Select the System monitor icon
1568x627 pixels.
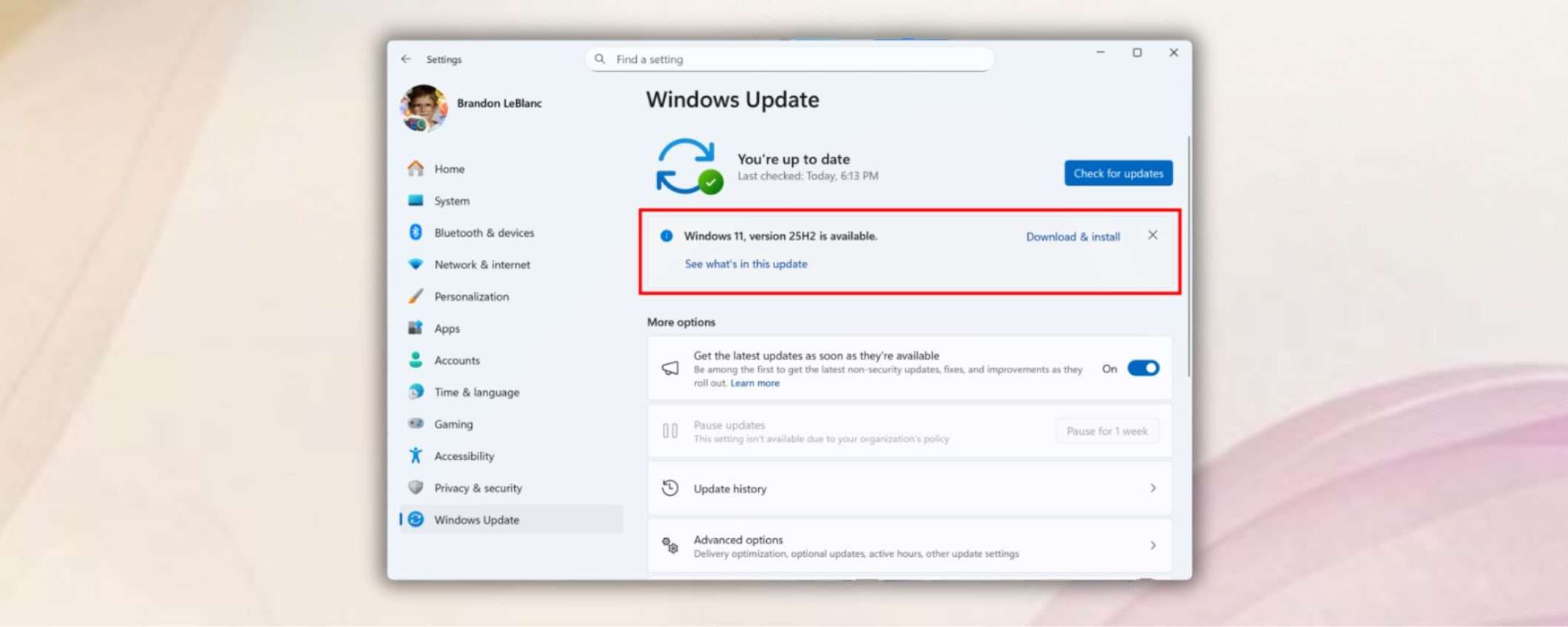(416, 200)
